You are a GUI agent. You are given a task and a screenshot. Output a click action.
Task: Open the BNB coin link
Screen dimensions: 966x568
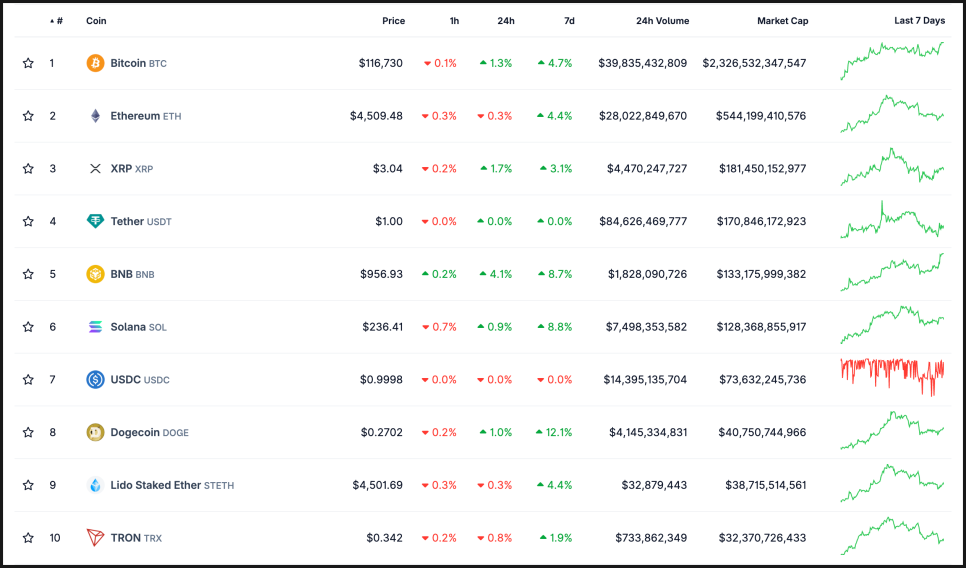(x=132, y=274)
